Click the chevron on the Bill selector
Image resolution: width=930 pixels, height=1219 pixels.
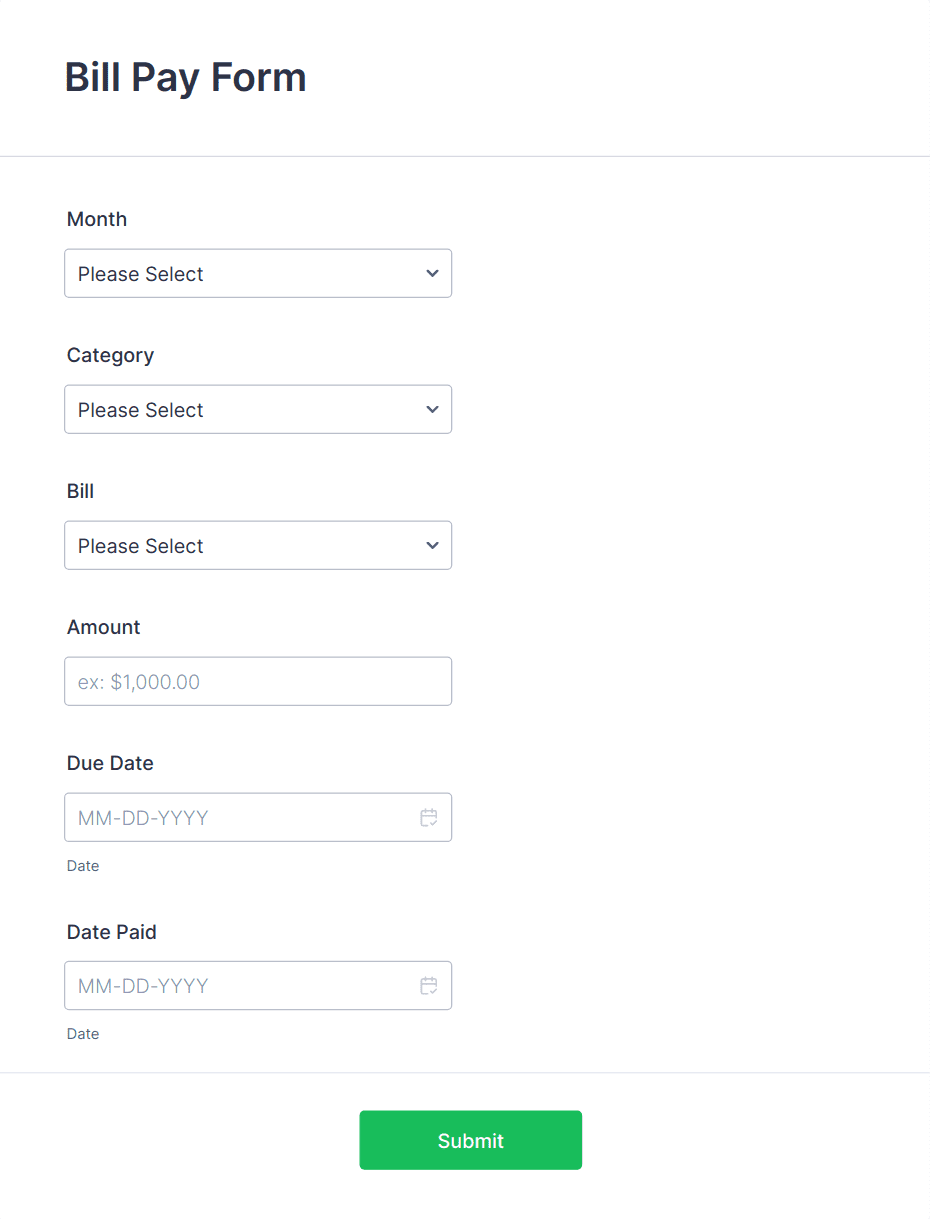point(432,545)
